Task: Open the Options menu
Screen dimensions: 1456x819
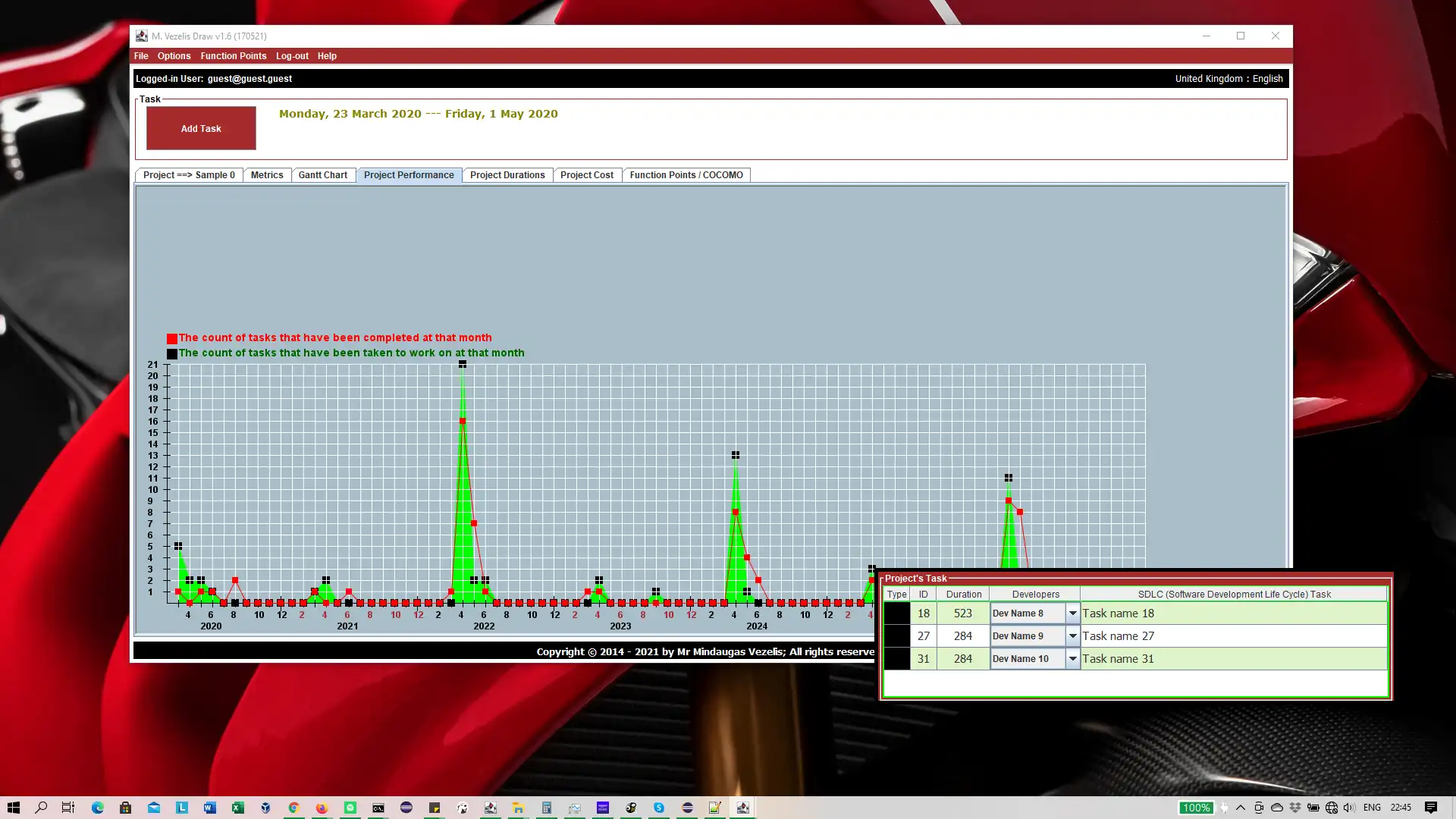Action: 174,56
